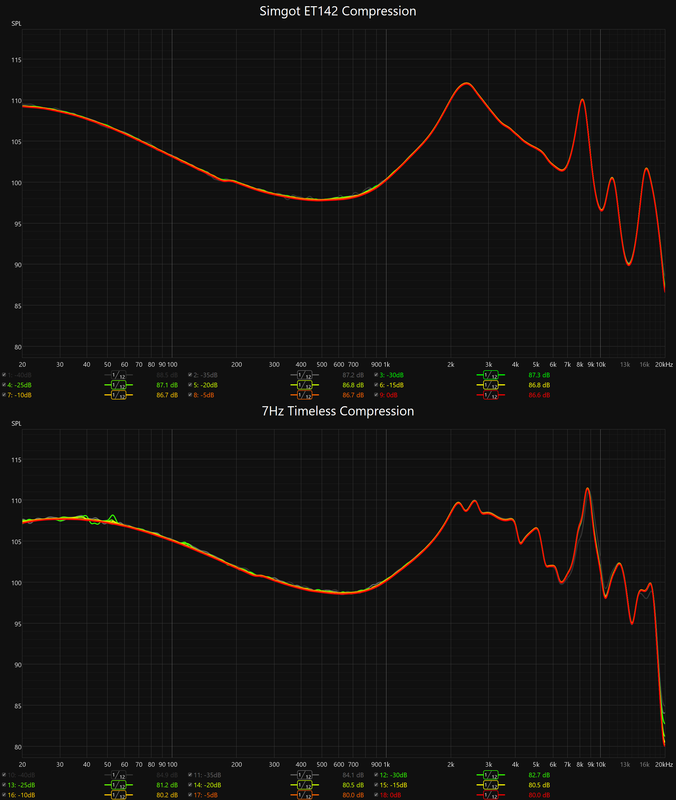676x800 pixels.
Task: Toggle the checkbox for trace 18: 0dB
Action: tap(376, 795)
